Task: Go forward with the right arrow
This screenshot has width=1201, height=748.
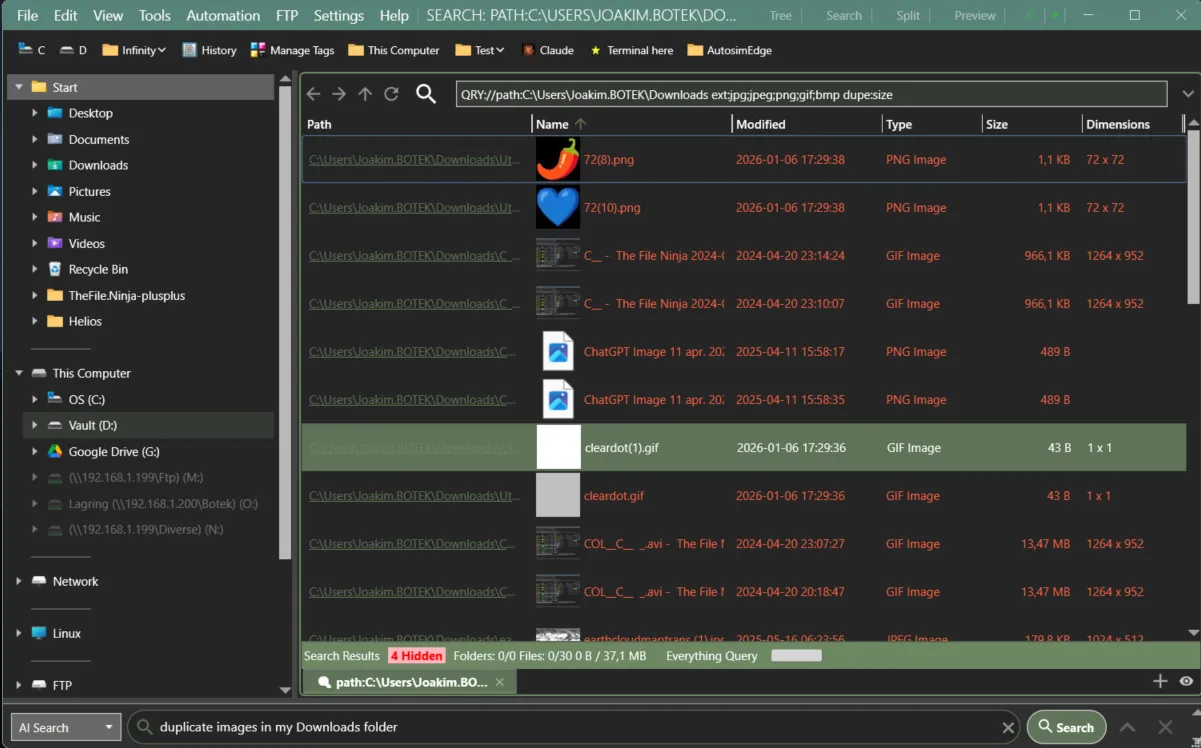Action: click(339, 93)
